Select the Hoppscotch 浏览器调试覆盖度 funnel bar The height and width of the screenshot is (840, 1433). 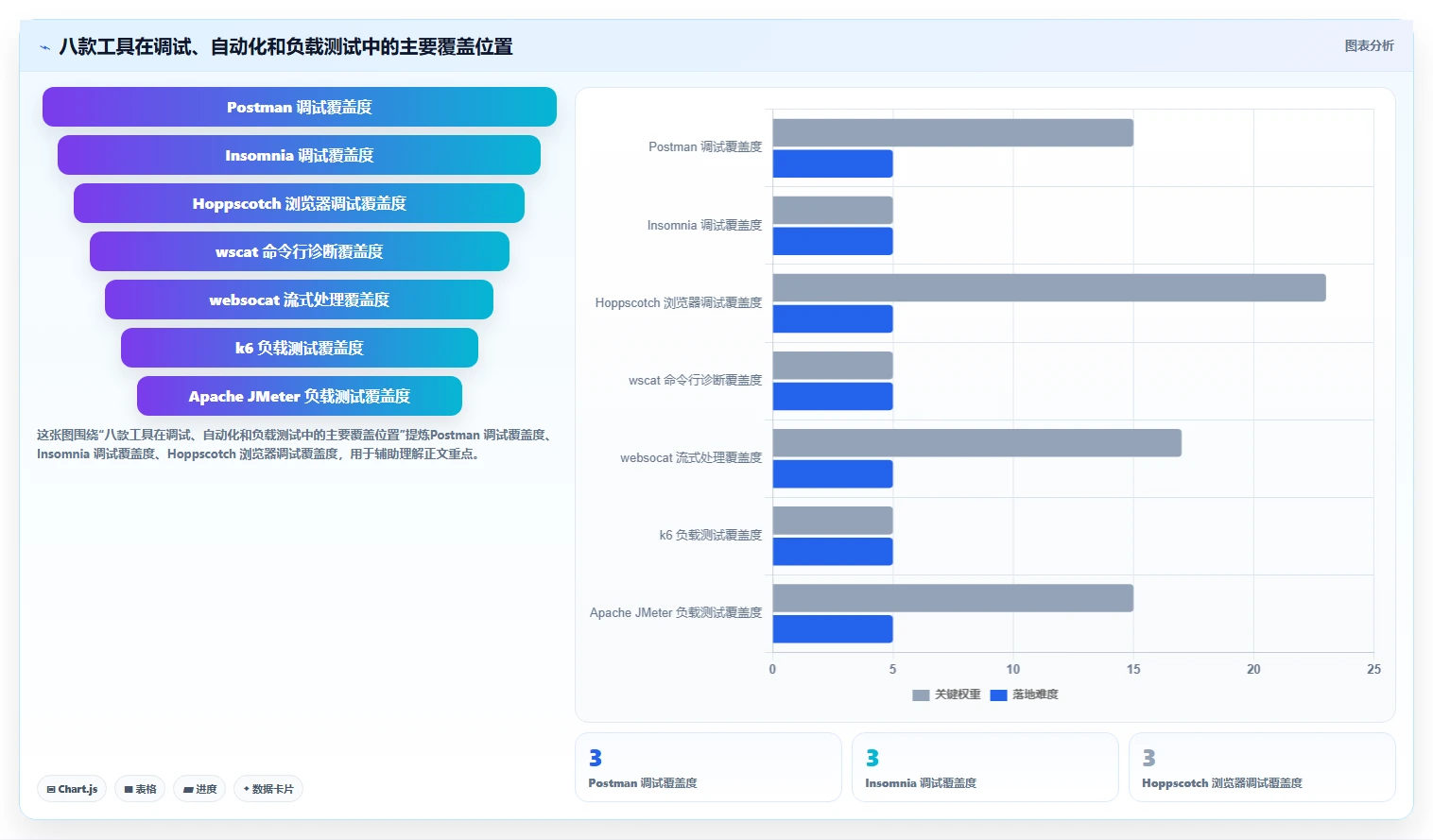[x=299, y=203]
